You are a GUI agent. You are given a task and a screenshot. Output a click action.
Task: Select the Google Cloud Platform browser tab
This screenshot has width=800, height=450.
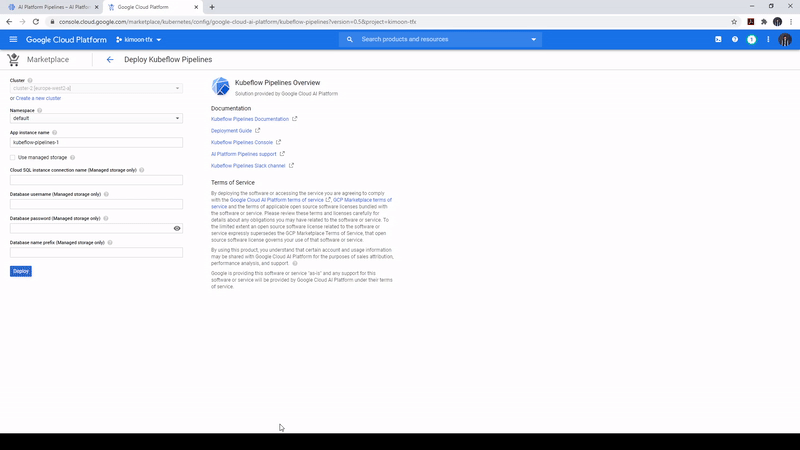pos(152,7)
